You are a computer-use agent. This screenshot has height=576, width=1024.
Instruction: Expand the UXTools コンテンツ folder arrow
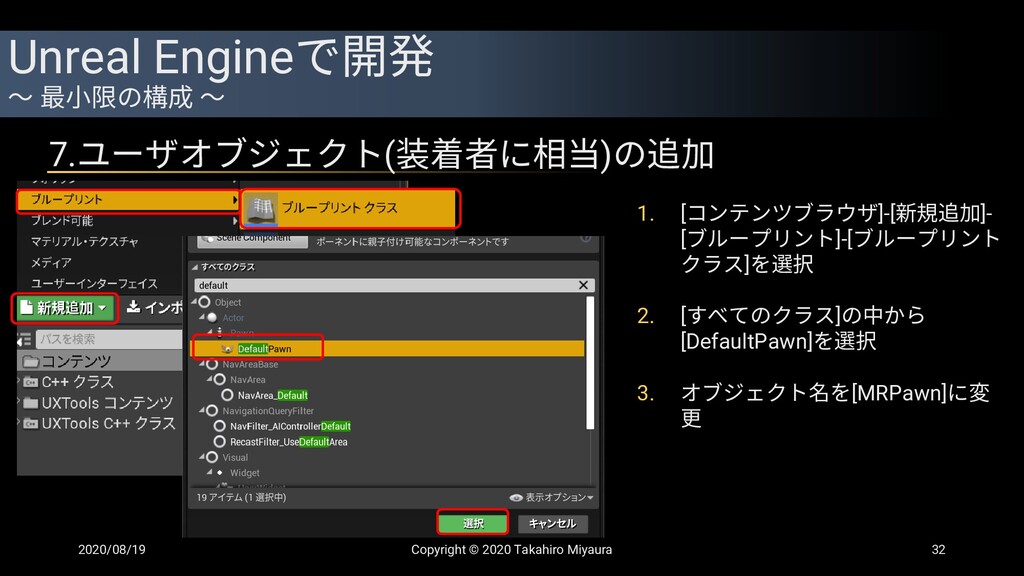[x=19, y=402]
